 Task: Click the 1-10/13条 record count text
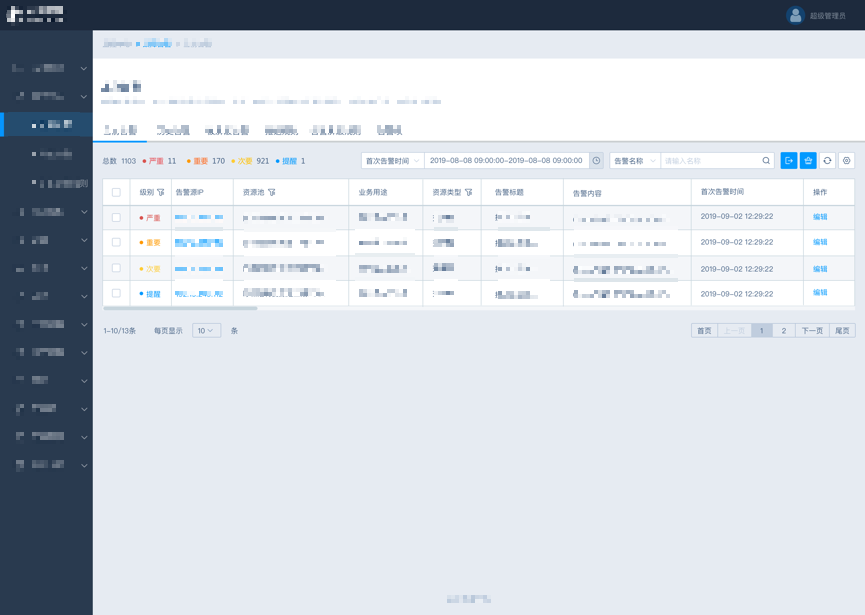(x=120, y=331)
